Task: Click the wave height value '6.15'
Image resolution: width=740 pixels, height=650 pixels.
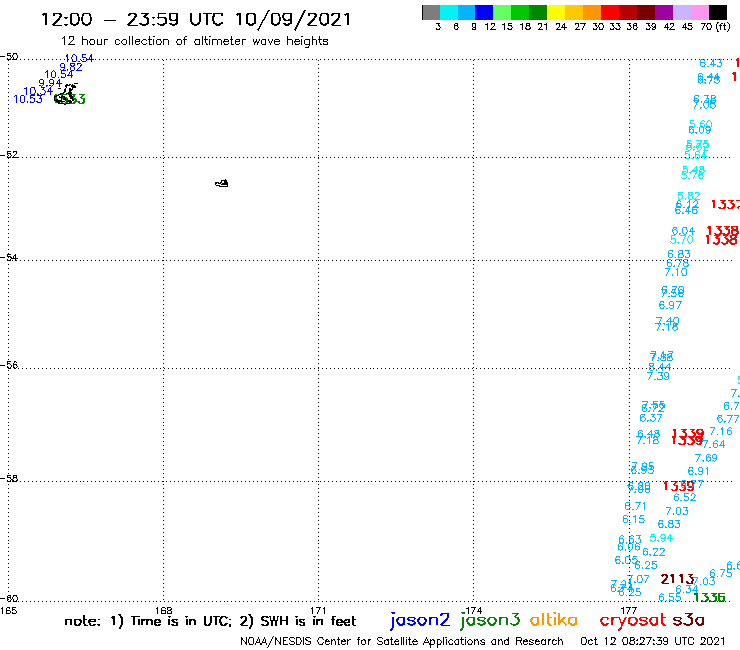Action: 633,519
